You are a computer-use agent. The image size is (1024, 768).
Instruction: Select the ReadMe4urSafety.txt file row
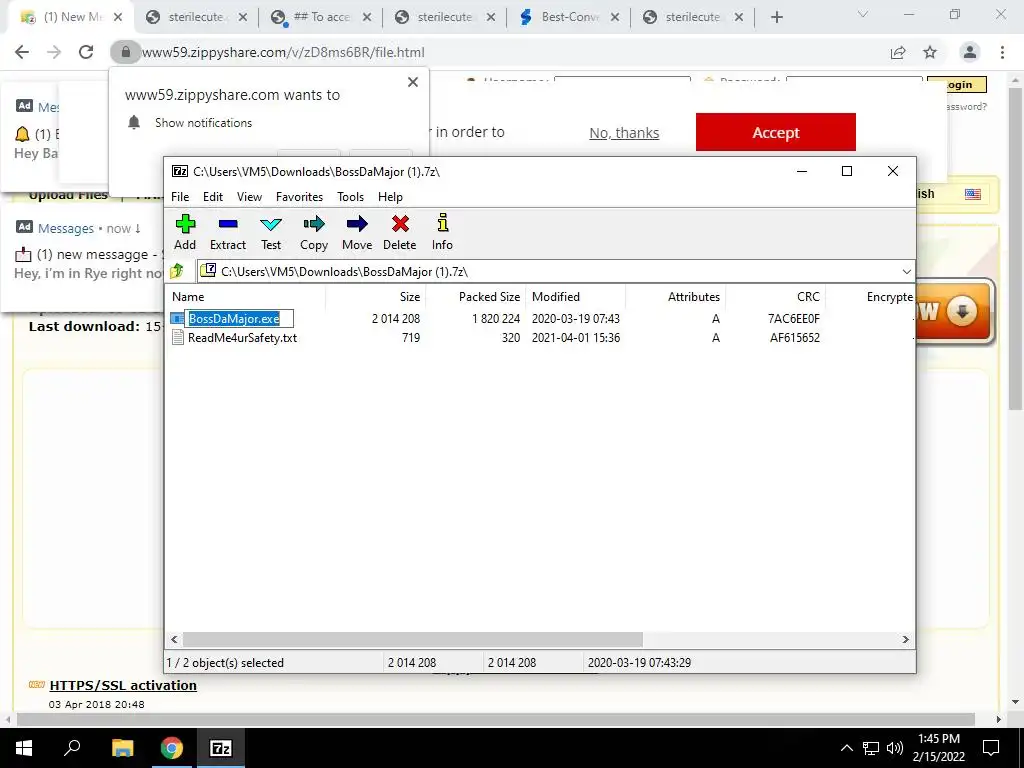pyautogui.click(x=539, y=338)
